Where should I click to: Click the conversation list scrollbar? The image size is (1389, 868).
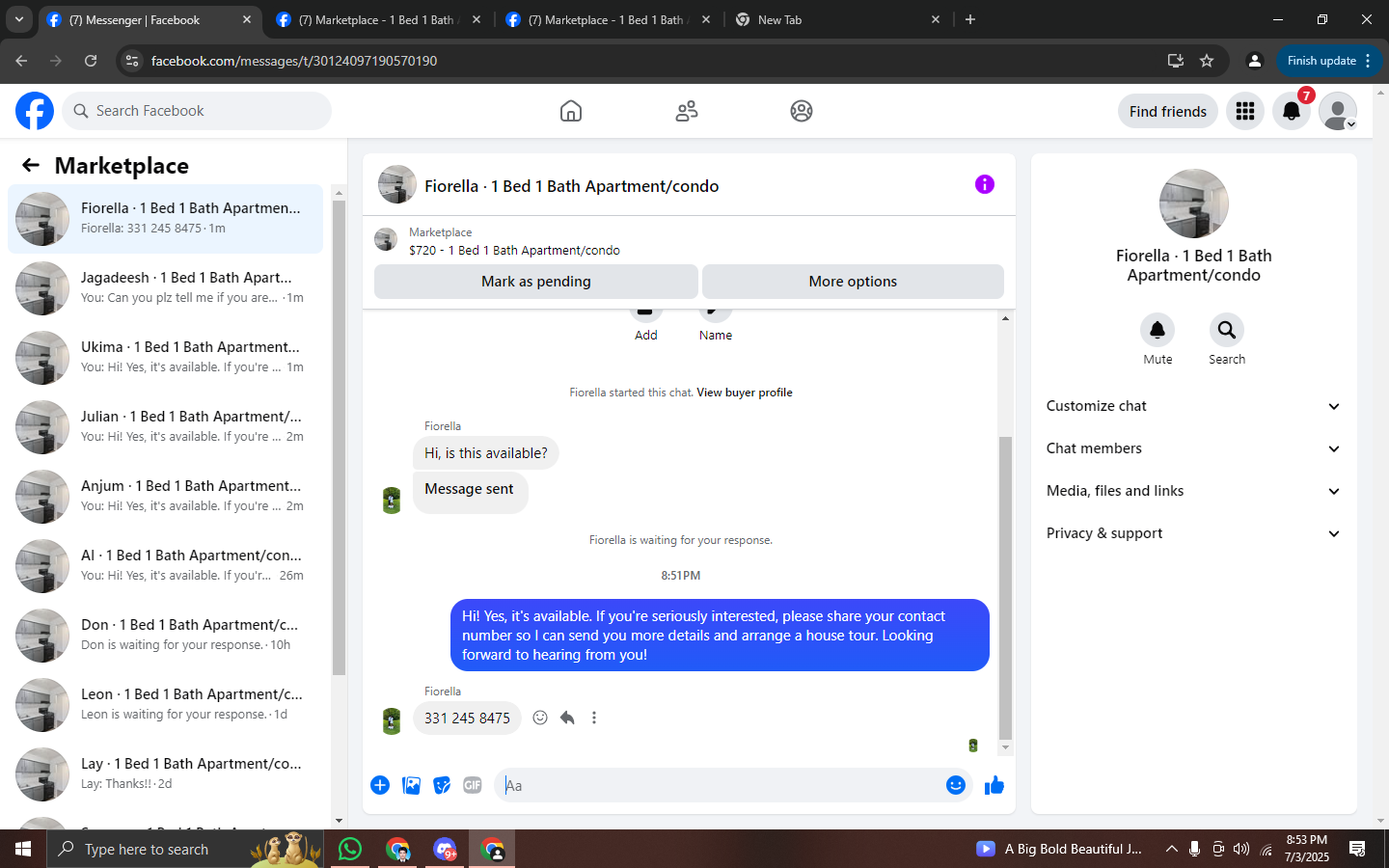(x=339, y=437)
